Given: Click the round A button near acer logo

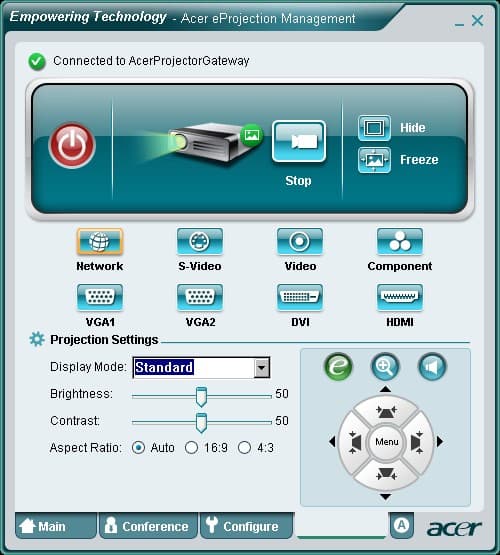Looking at the screenshot, I should (x=401, y=525).
